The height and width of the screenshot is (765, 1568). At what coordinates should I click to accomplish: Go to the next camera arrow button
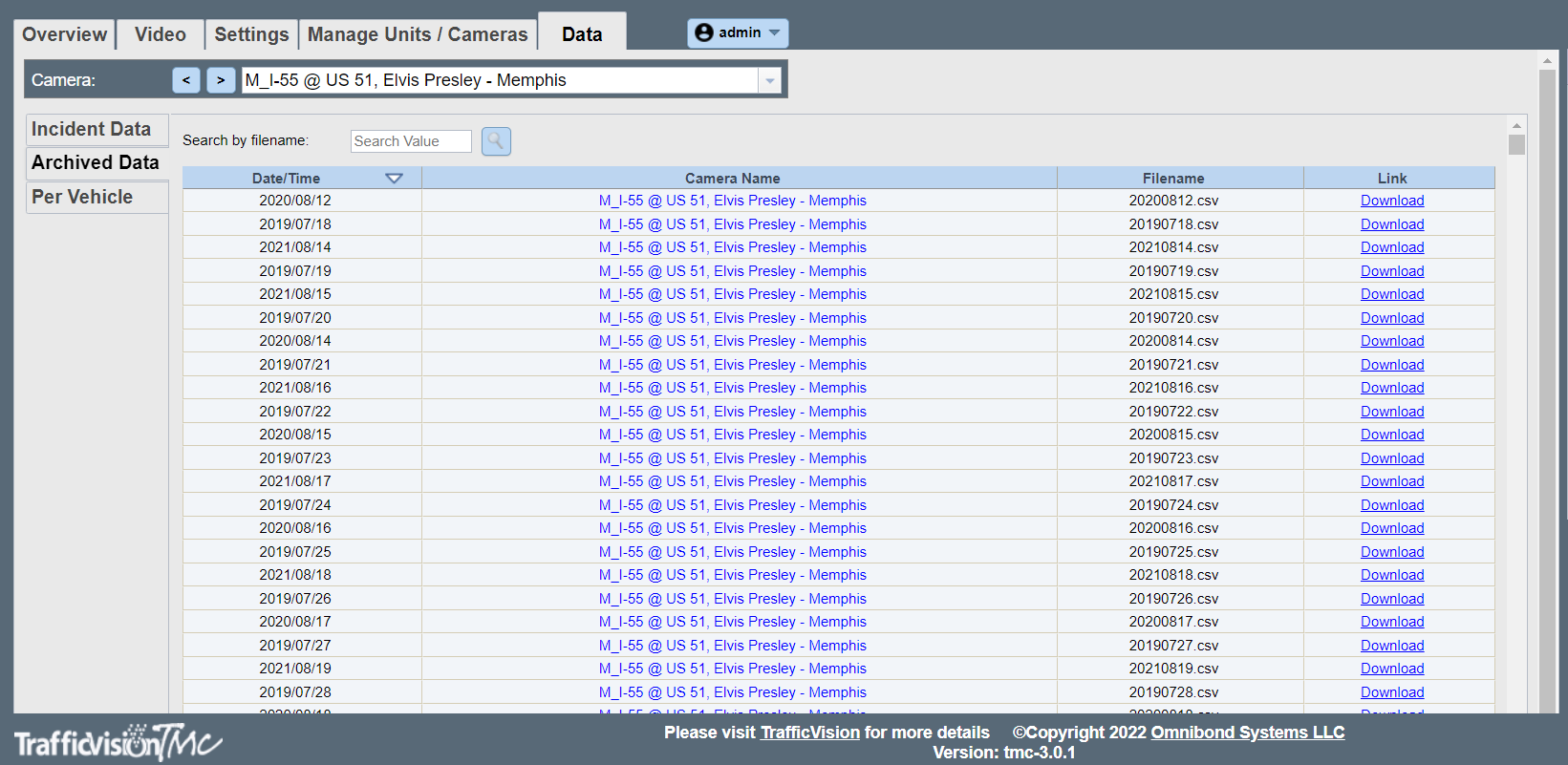pyautogui.click(x=221, y=80)
